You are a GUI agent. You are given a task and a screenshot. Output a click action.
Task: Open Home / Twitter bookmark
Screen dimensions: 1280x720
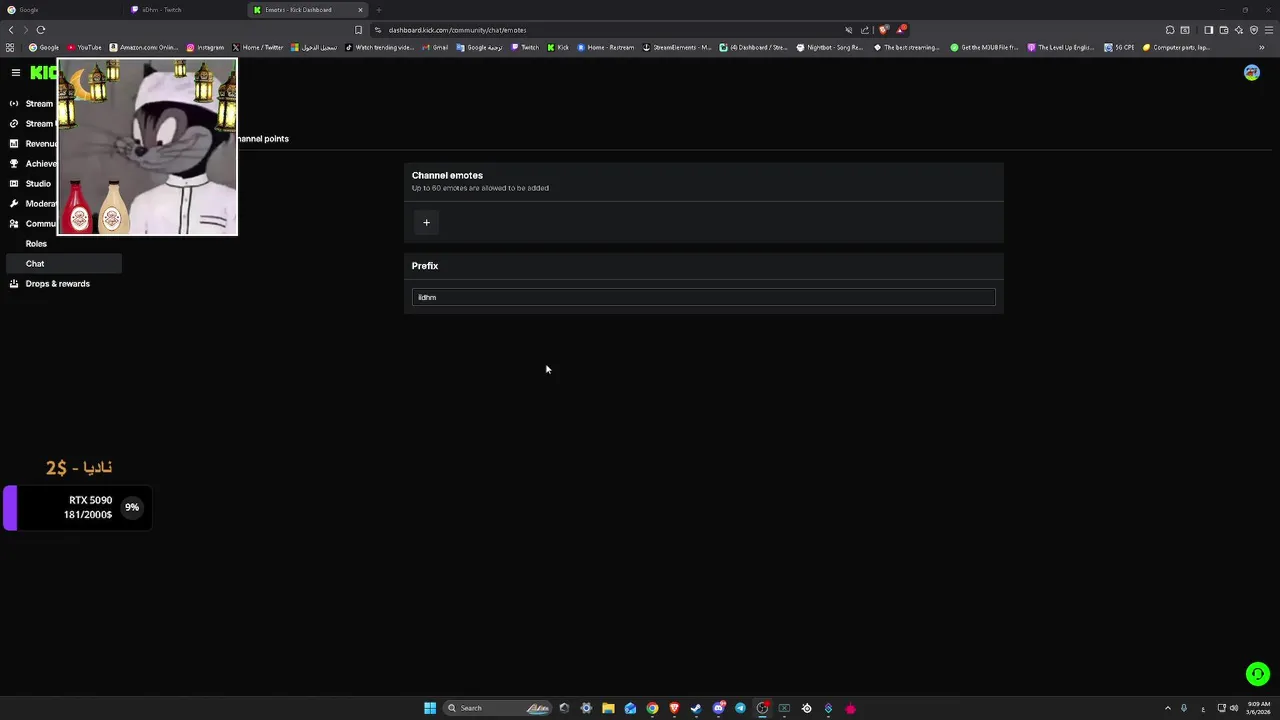258,47
